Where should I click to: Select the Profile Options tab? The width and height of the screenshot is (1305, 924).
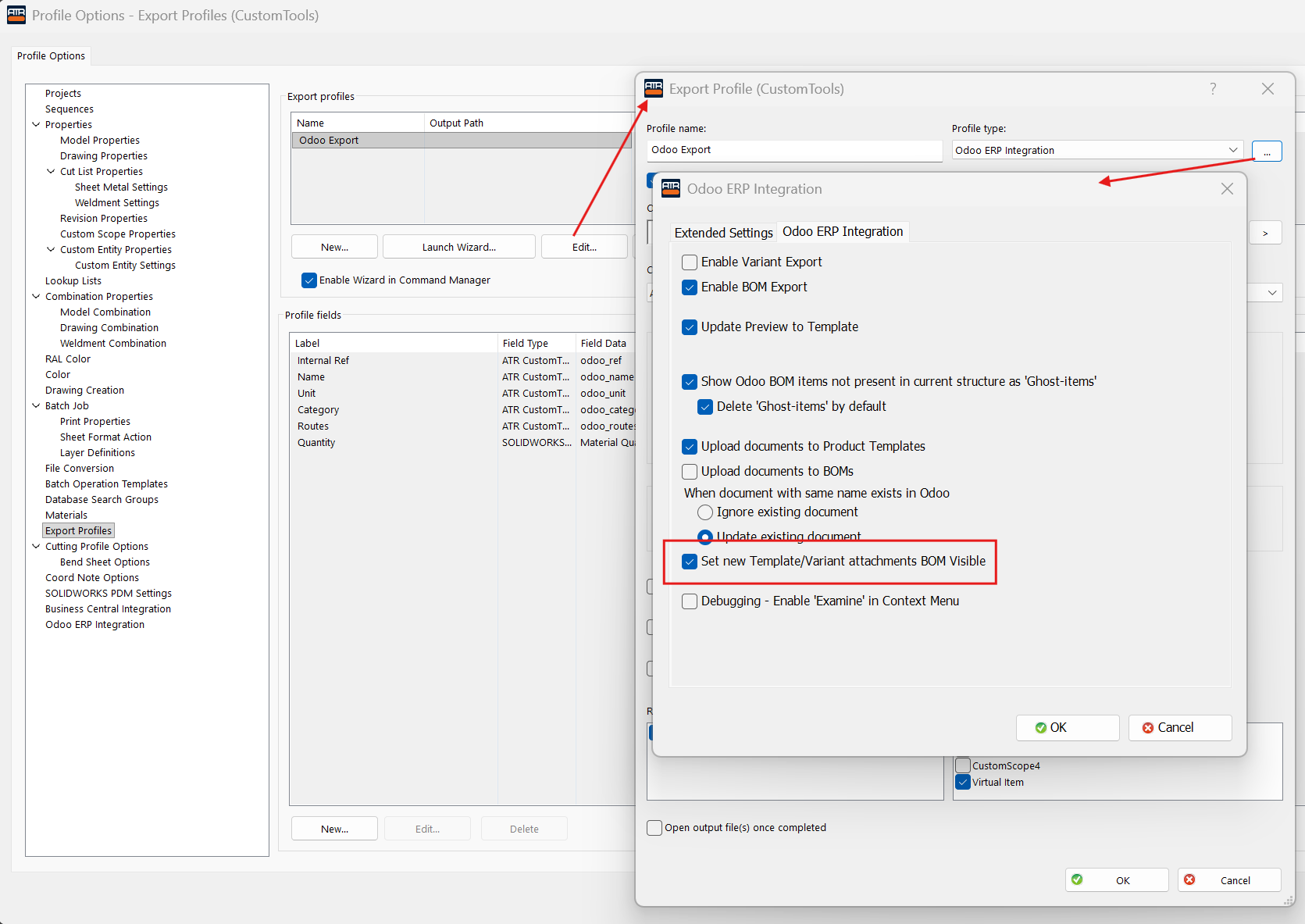(51, 55)
